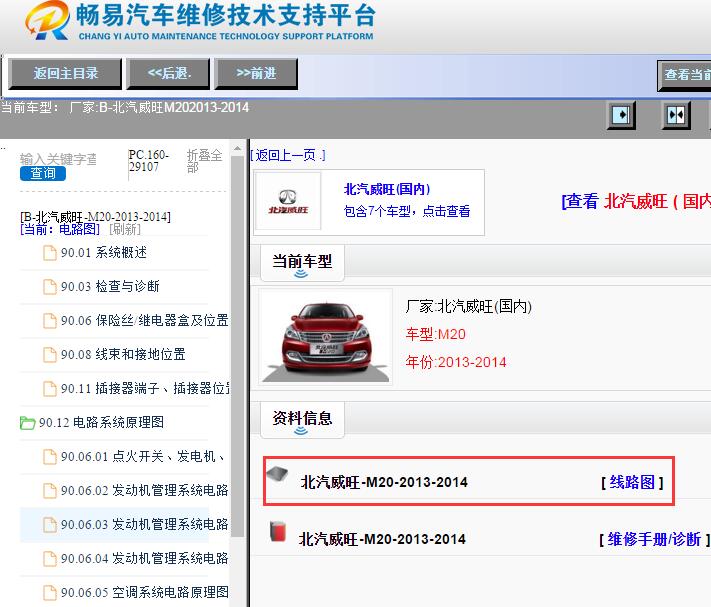The width and height of the screenshot is (711, 607).
Task: Click the blue 查询 search button
Action: [x=43, y=173]
